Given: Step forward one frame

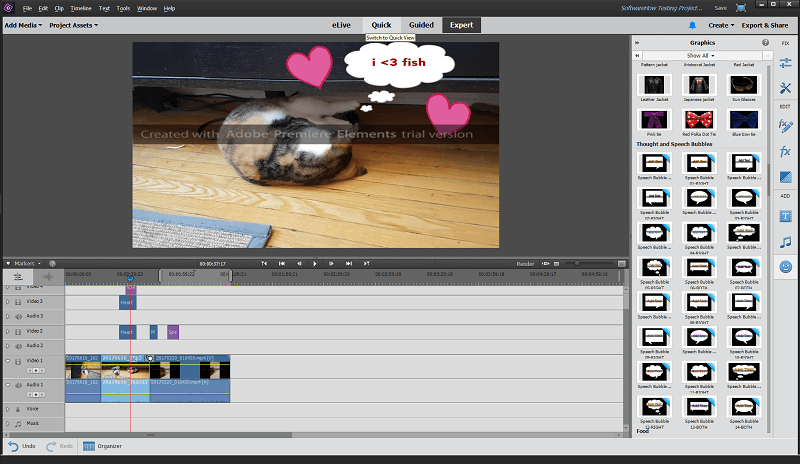Looking at the screenshot, I should pos(331,264).
